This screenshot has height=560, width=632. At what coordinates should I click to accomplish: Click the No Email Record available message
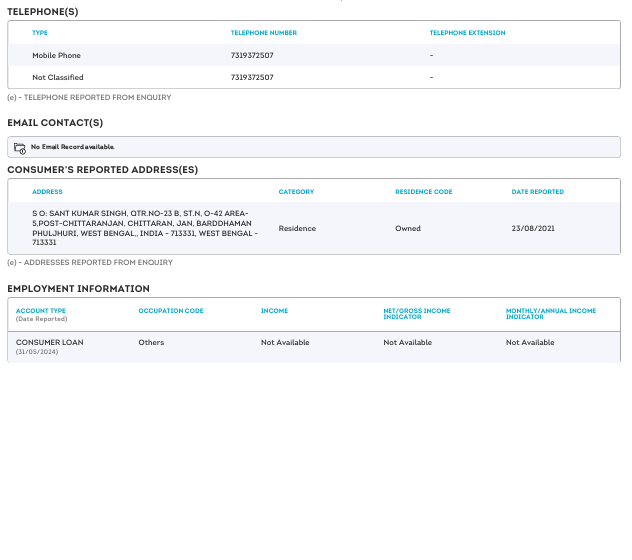click(x=72, y=147)
